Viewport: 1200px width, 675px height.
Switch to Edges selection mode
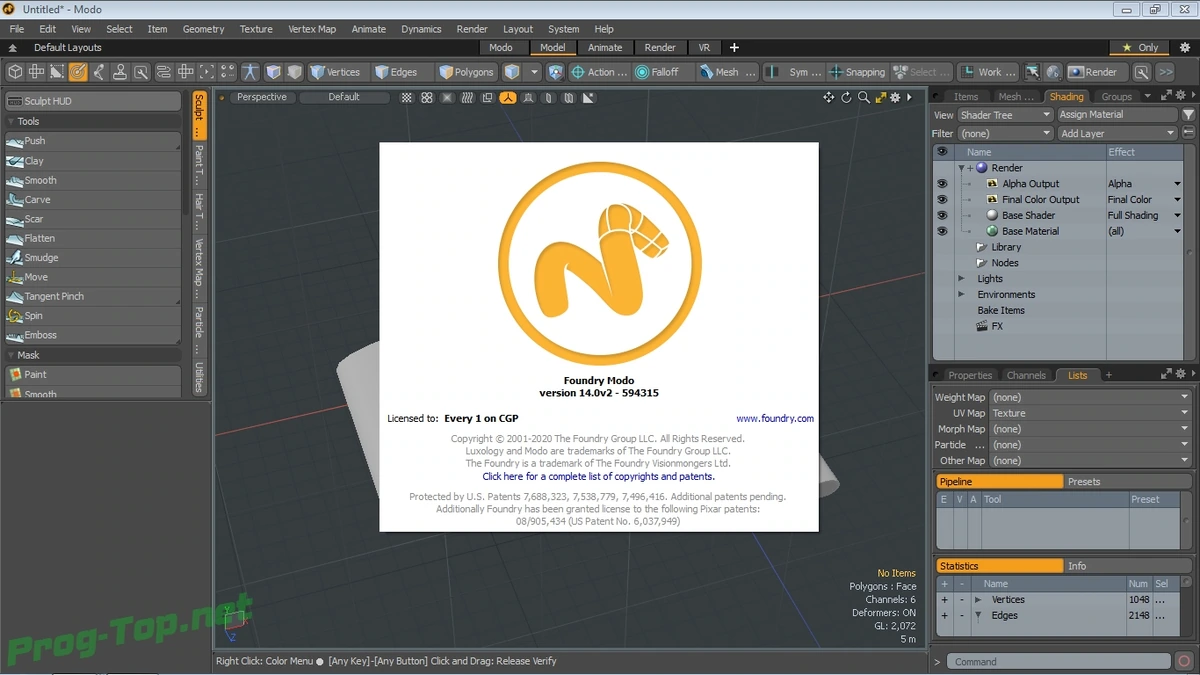397,72
